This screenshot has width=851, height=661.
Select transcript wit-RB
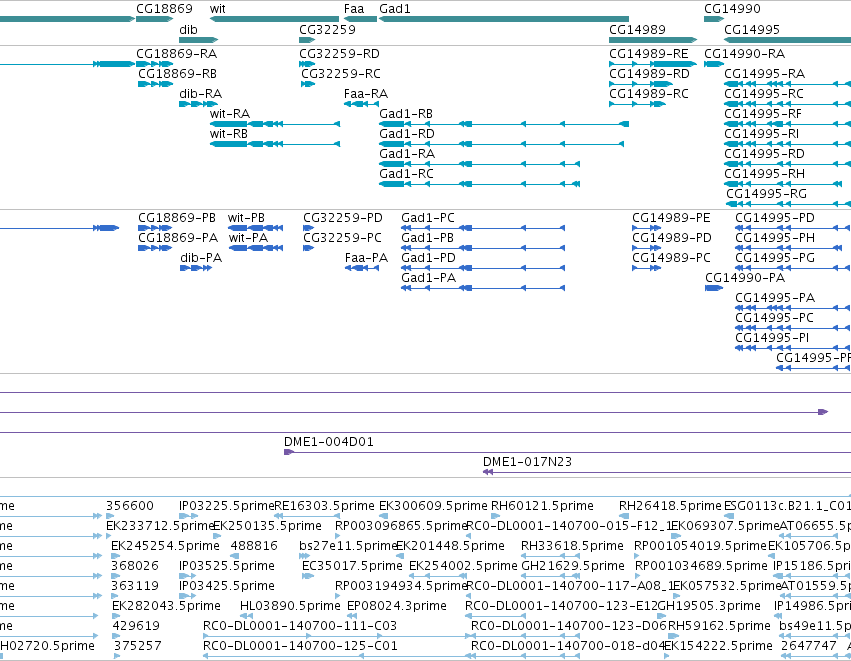tap(275, 144)
